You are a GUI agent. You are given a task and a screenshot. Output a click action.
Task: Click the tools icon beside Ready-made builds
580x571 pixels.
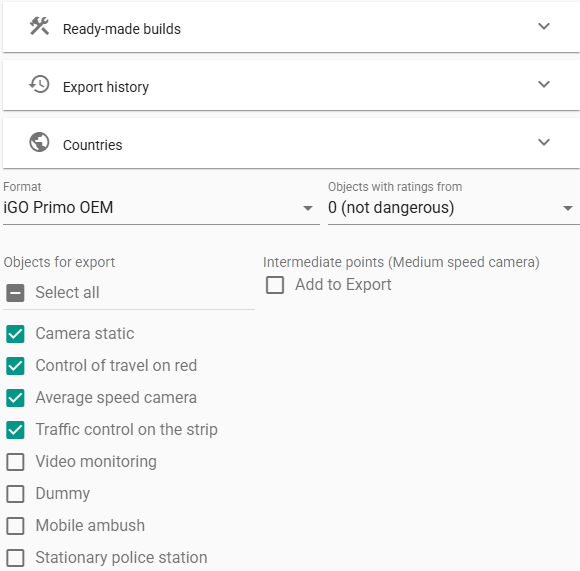(39, 26)
